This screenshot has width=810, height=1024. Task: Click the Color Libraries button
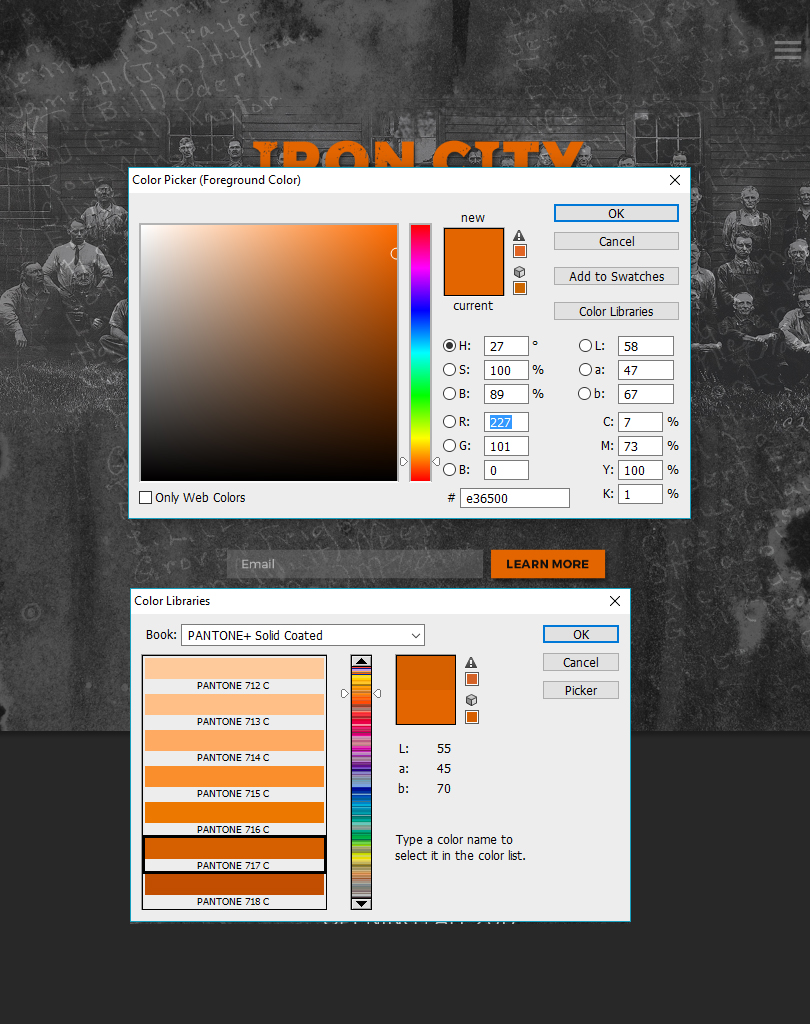616,311
